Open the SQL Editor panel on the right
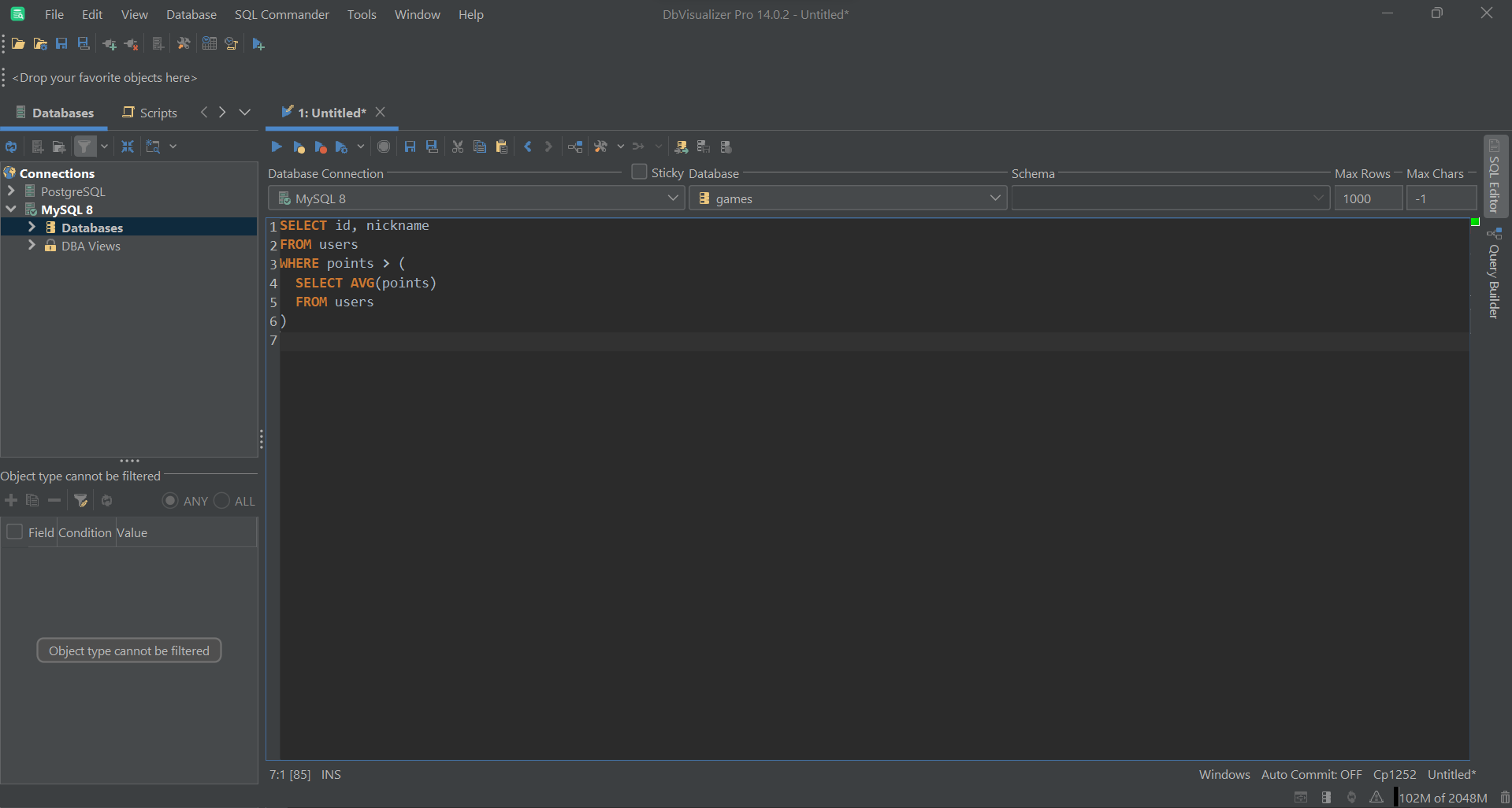Screen dimensions: 1512x808 [1495, 177]
